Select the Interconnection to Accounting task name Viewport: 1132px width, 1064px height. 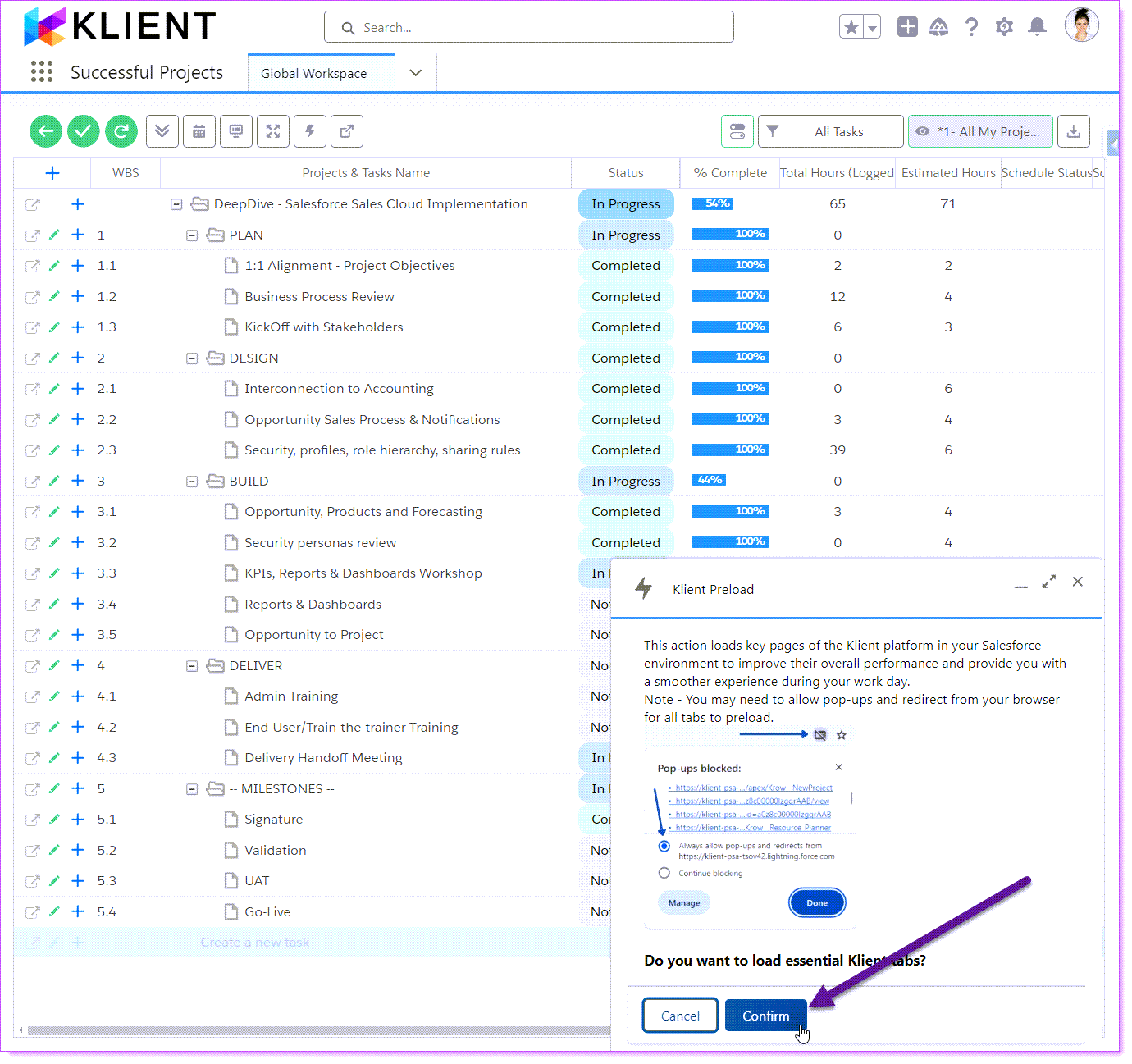click(339, 389)
